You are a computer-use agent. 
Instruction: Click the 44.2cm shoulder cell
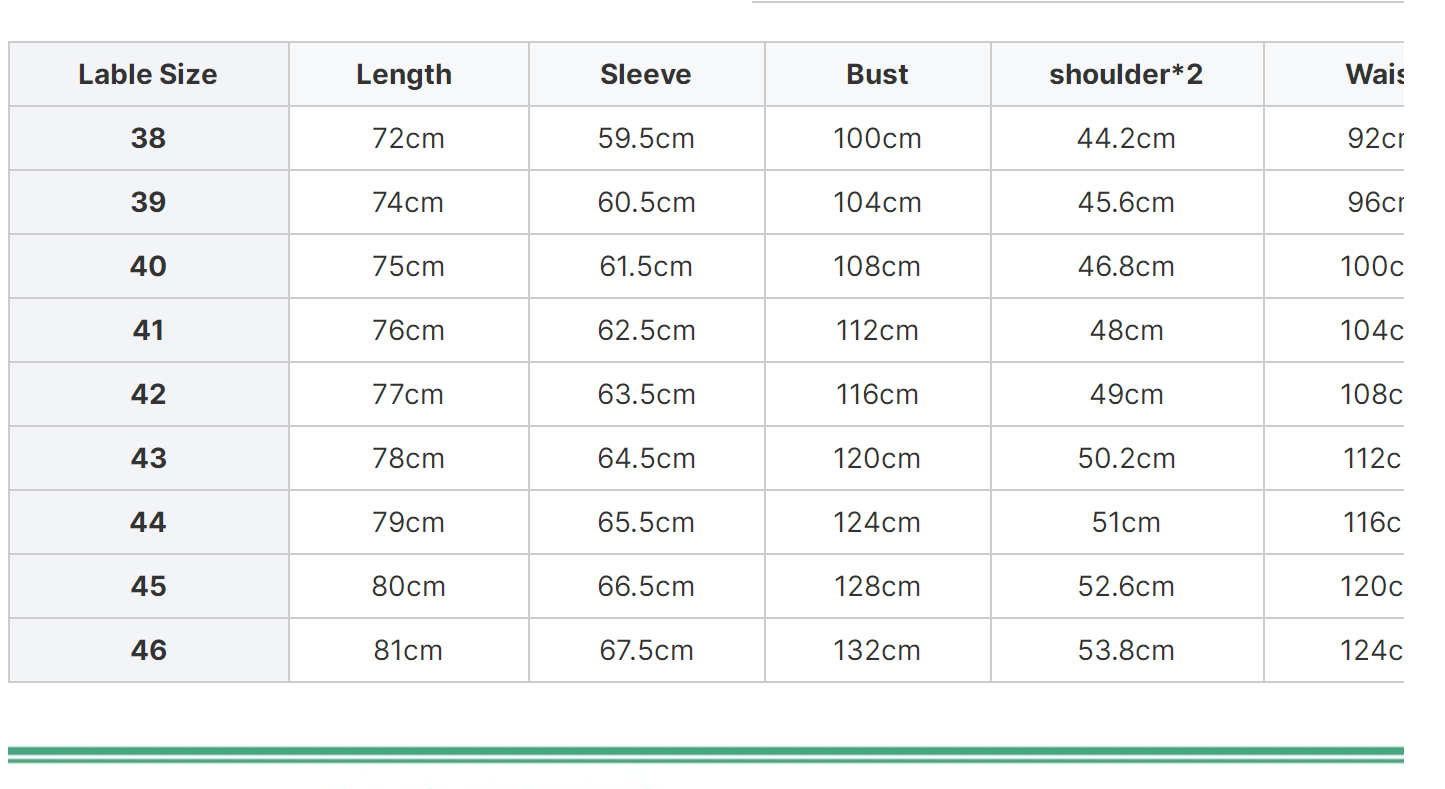click(1126, 138)
